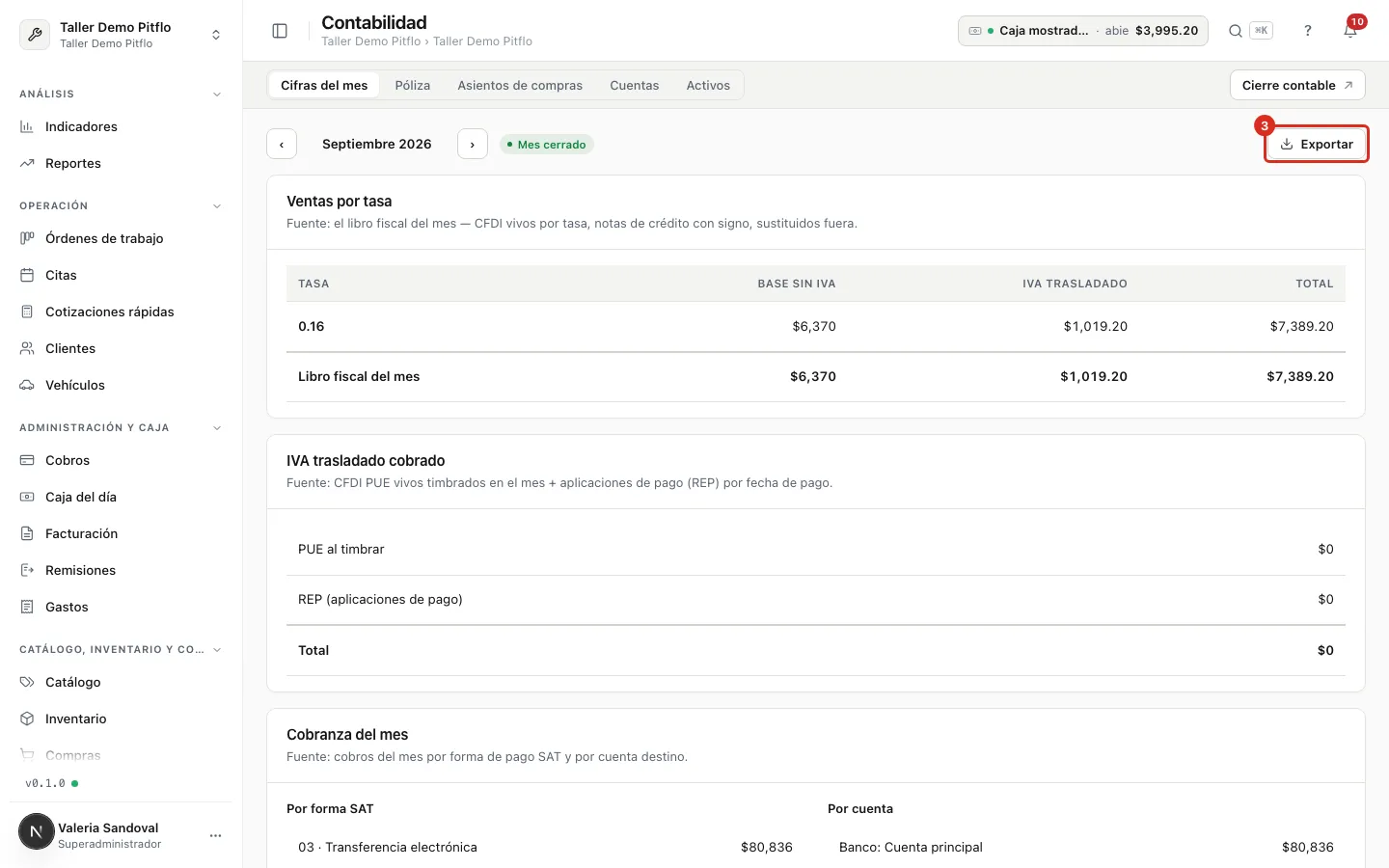The width and height of the screenshot is (1389, 868).
Task: Click the Clientes people icon
Action: pyautogui.click(x=27, y=348)
